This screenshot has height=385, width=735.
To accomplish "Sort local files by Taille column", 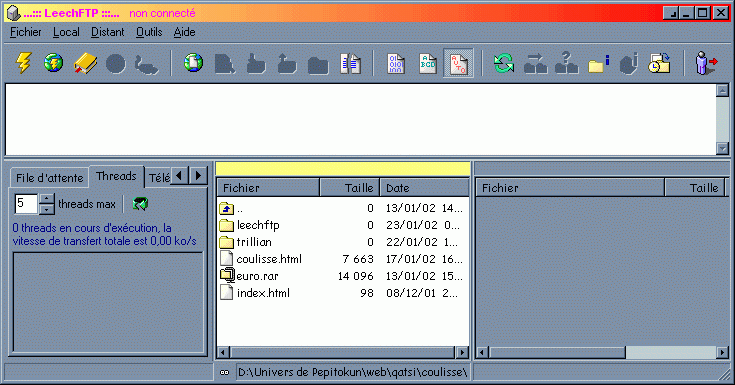I will (350, 188).
